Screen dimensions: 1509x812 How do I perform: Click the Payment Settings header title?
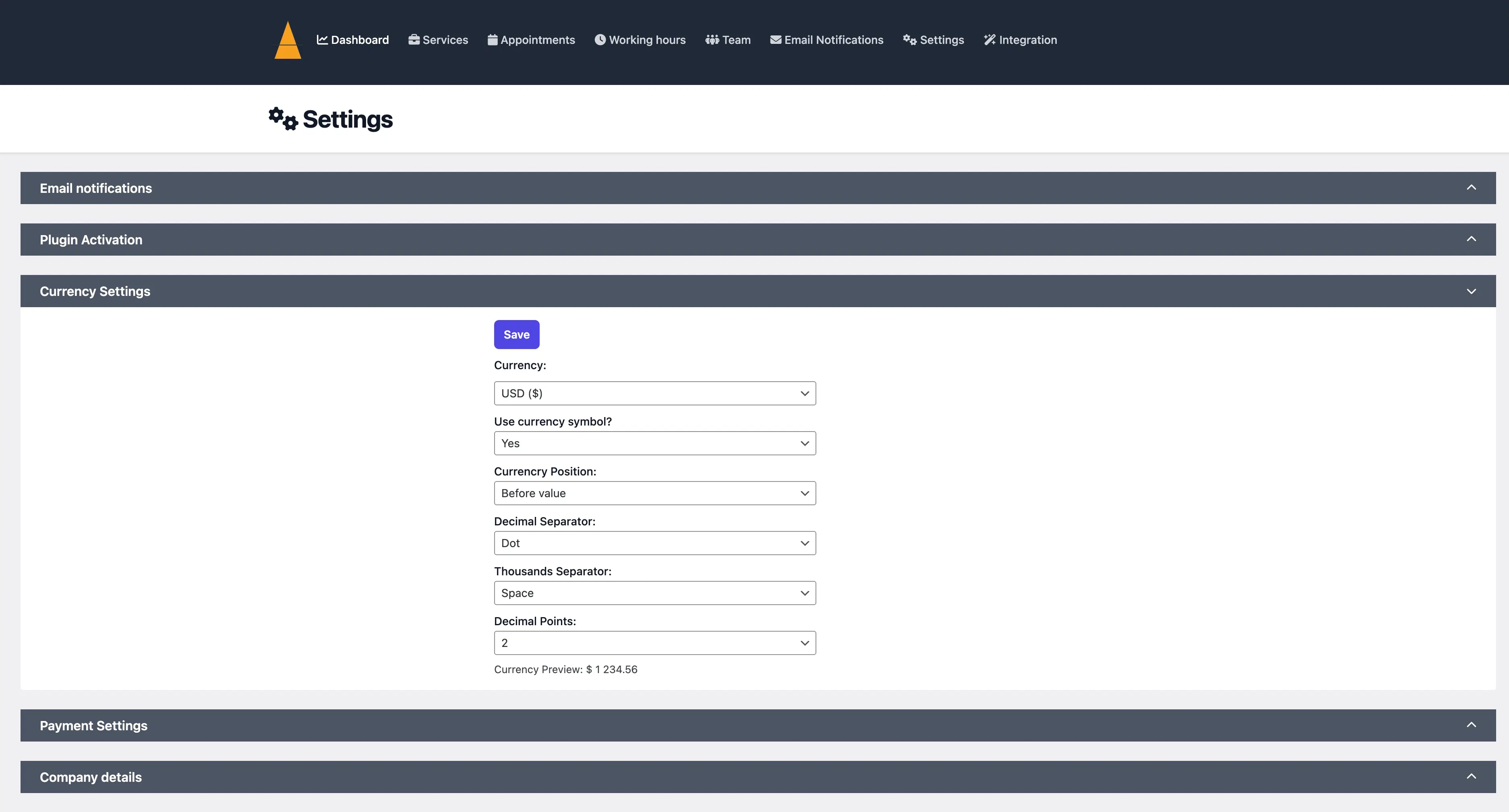94,725
